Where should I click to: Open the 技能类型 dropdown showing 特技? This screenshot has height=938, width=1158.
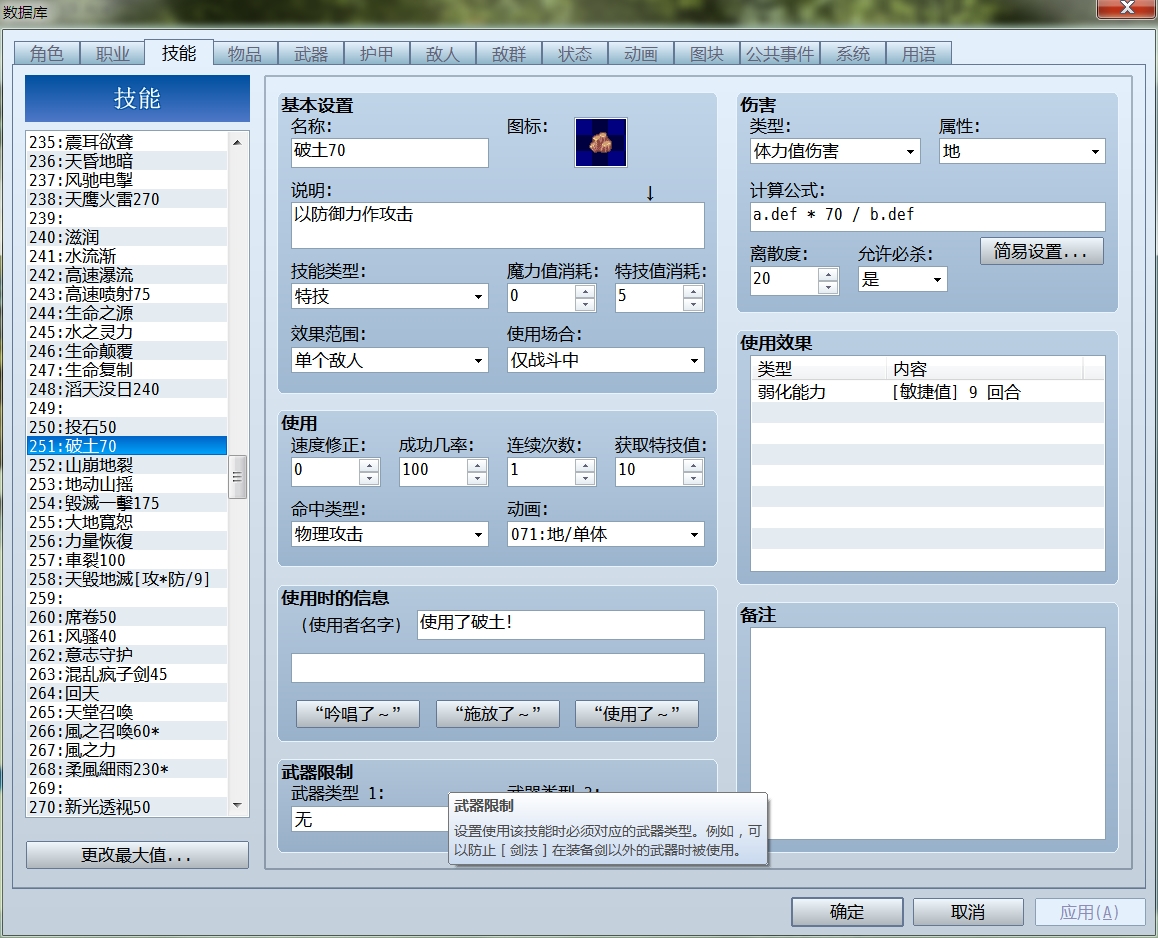(x=389, y=296)
